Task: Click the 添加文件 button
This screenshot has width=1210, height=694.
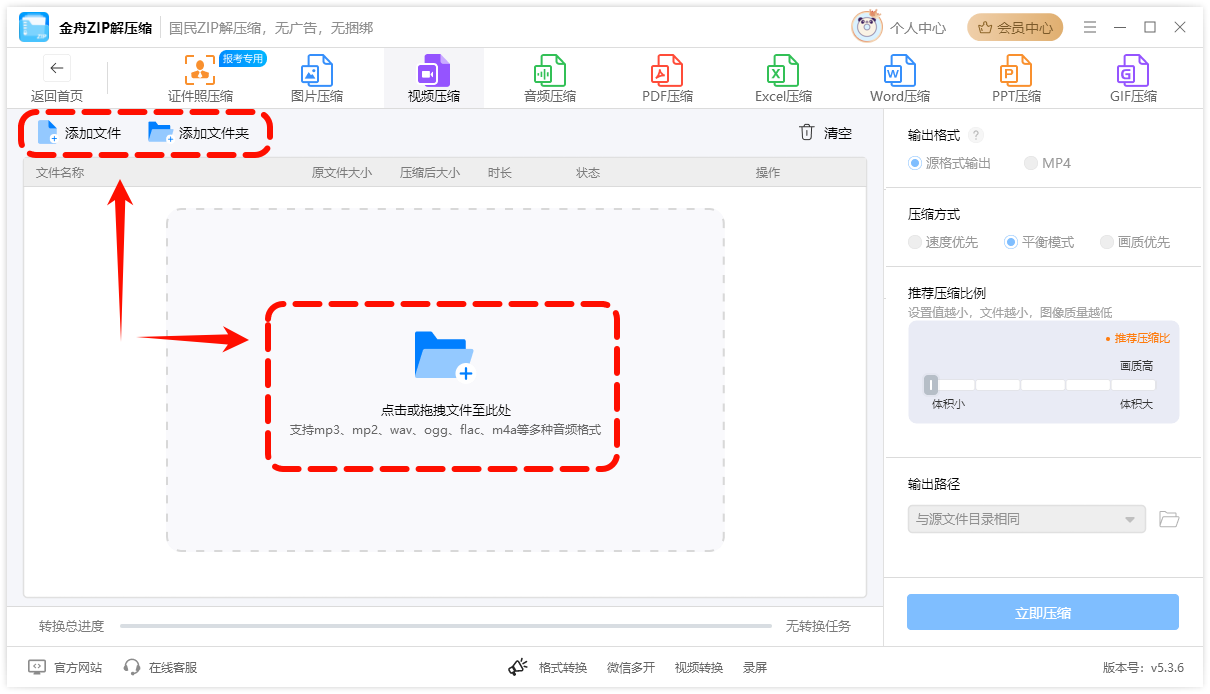Action: (x=79, y=133)
